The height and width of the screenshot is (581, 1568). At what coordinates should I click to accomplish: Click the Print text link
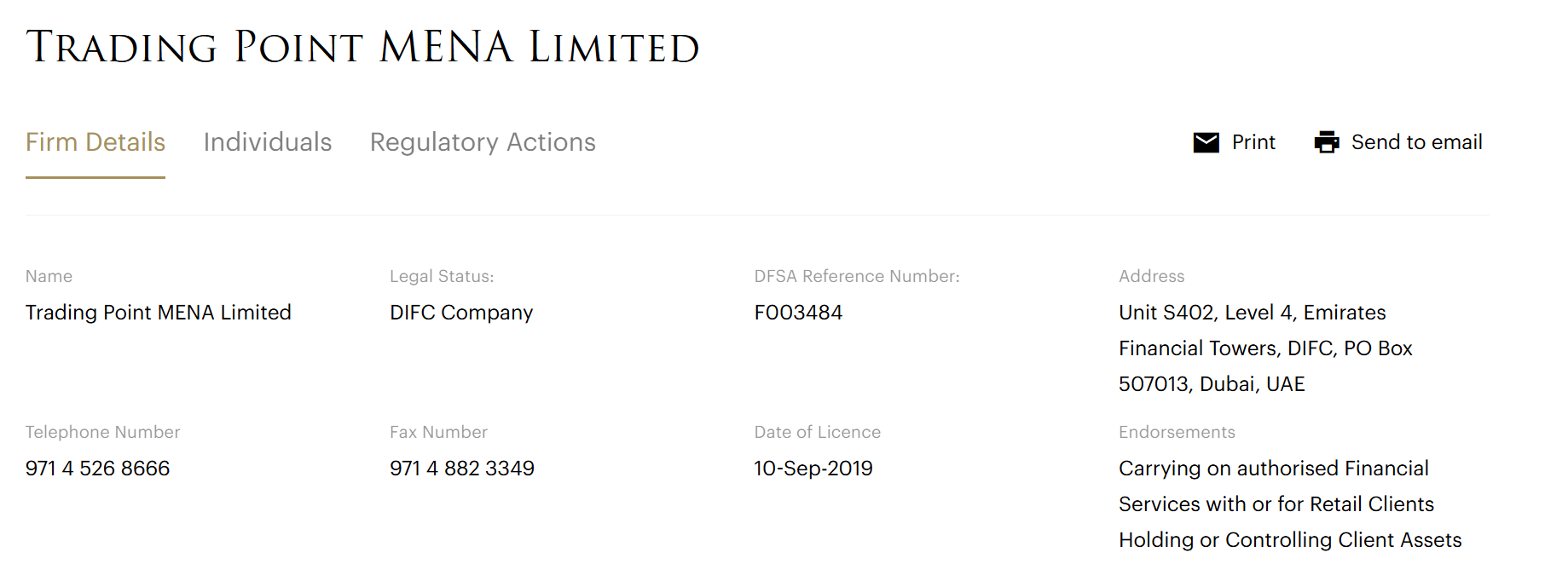click(1253, 142)
